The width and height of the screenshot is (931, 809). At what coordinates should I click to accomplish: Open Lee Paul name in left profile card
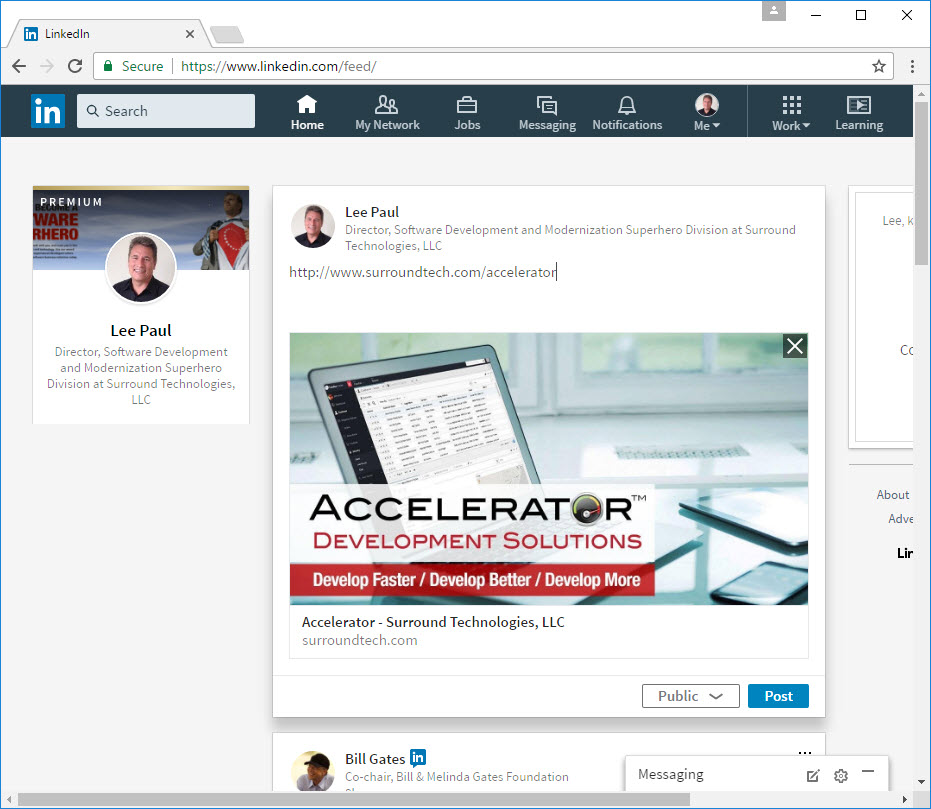[x=141, y=331]
